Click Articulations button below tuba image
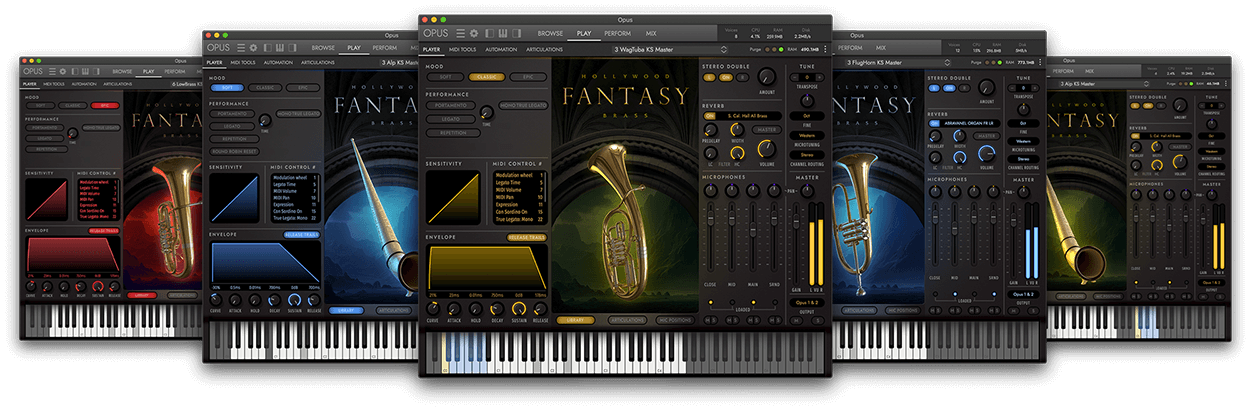The height and width of the screenshot is (411, 1250). pos(628,320)
